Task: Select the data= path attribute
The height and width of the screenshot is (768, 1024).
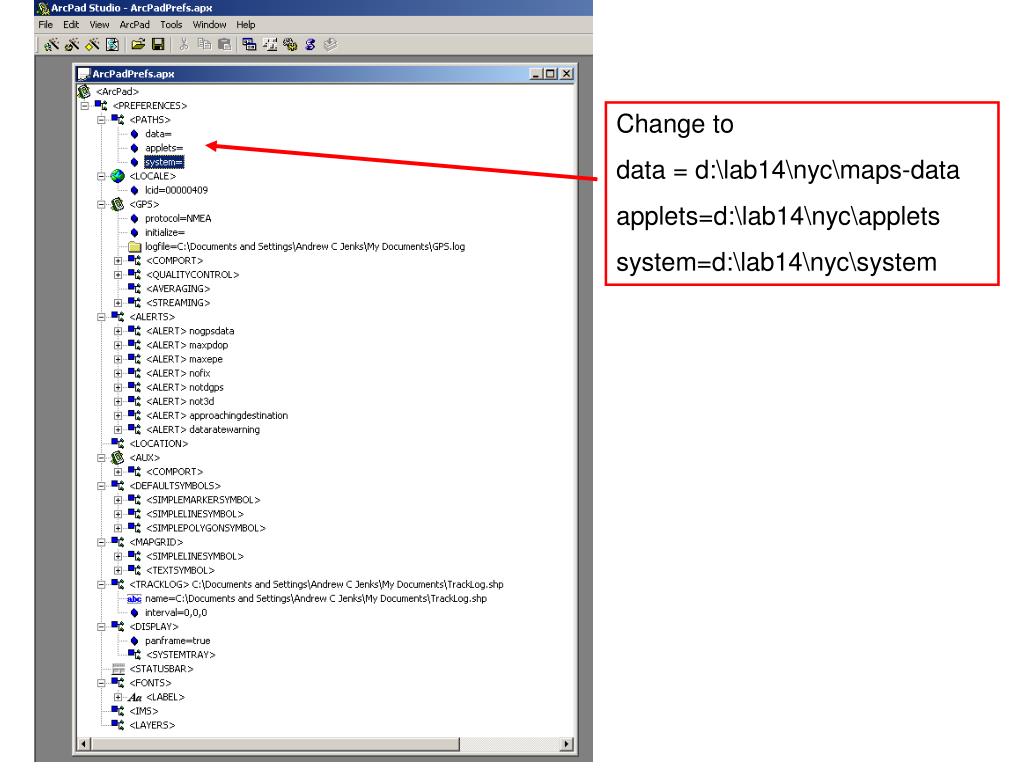Action: 159,134
